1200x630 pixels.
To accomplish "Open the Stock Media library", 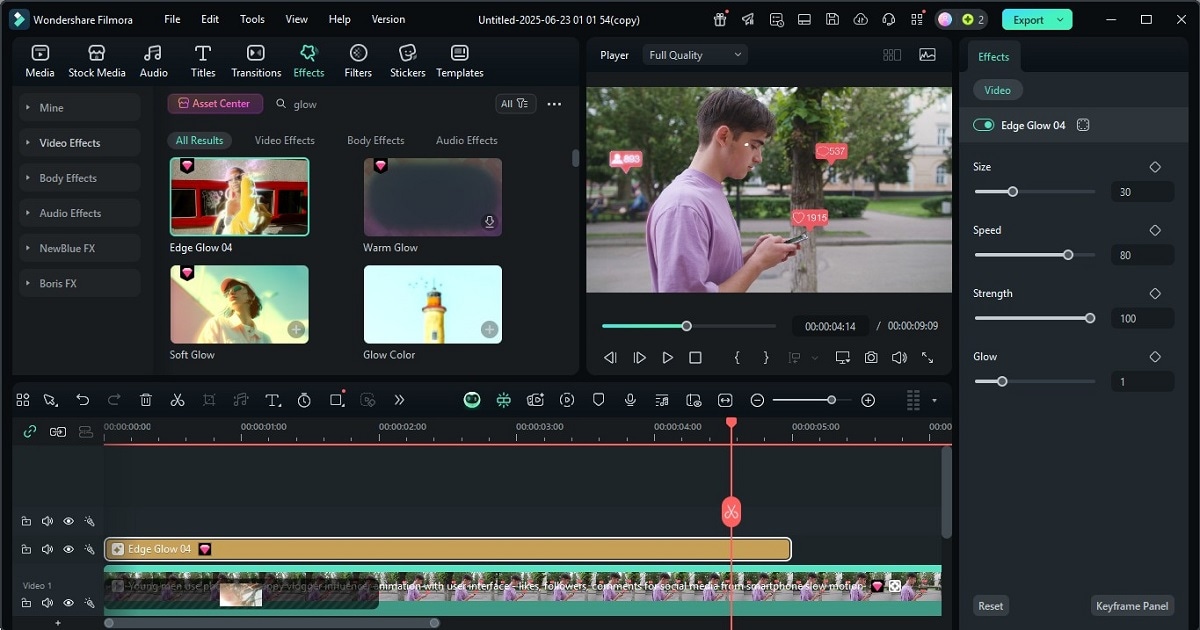I will [97, 61].
